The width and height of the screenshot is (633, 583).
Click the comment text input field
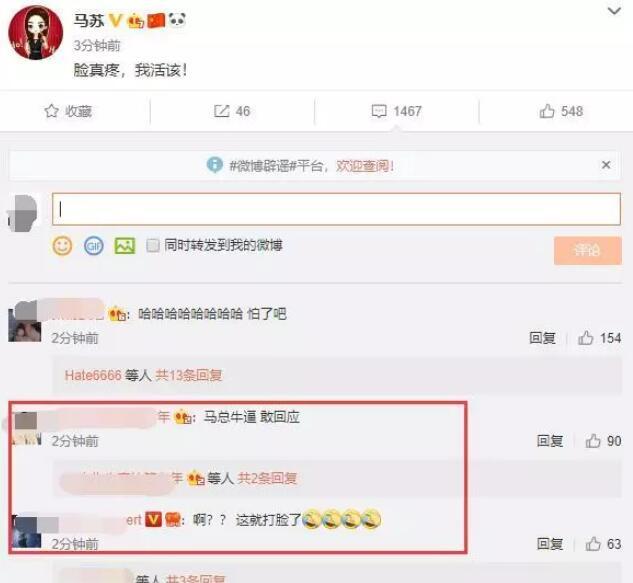336,209
